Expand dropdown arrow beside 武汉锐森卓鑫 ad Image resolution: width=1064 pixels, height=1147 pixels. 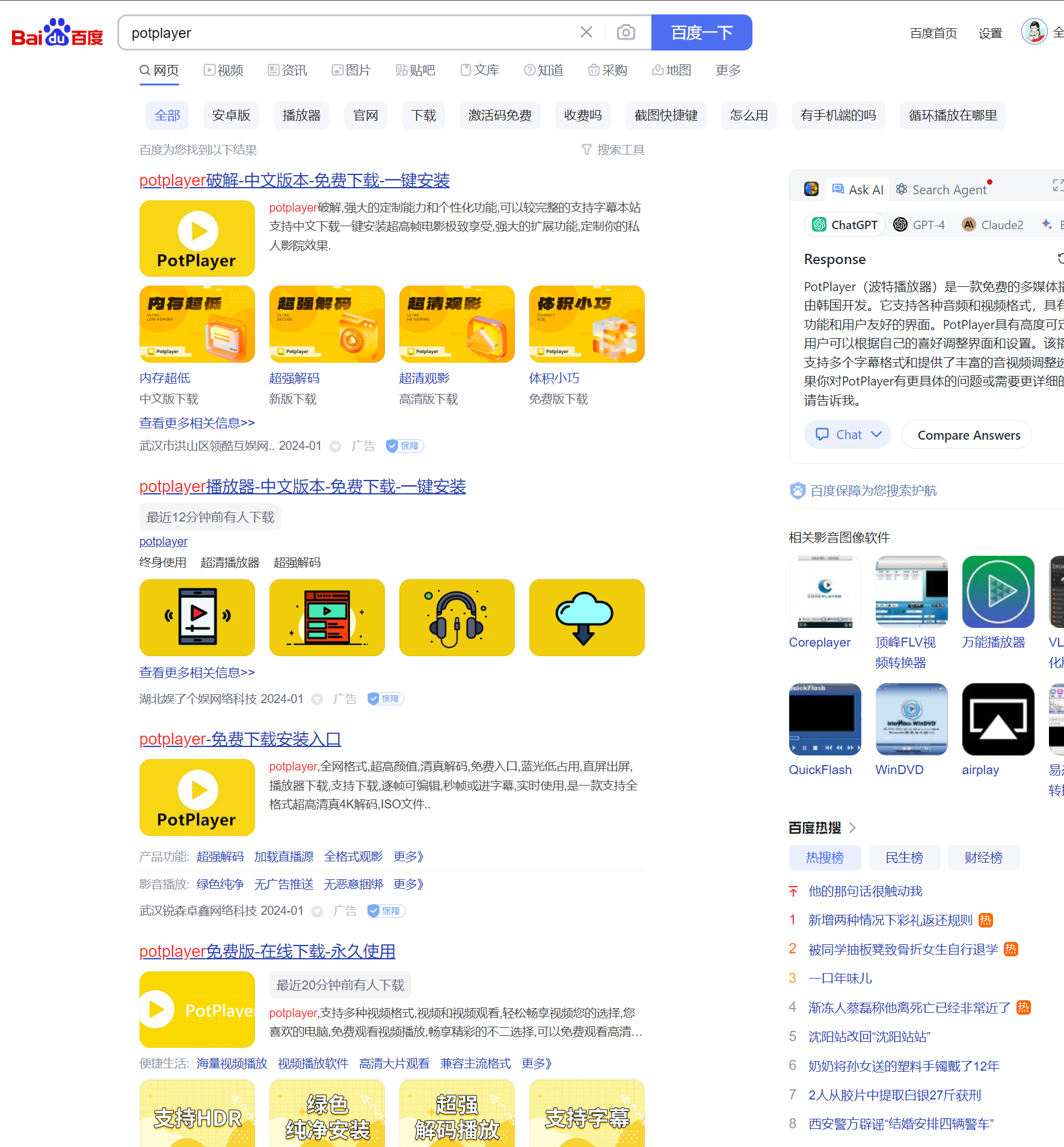pyautogui.click(x=317, y=911)
